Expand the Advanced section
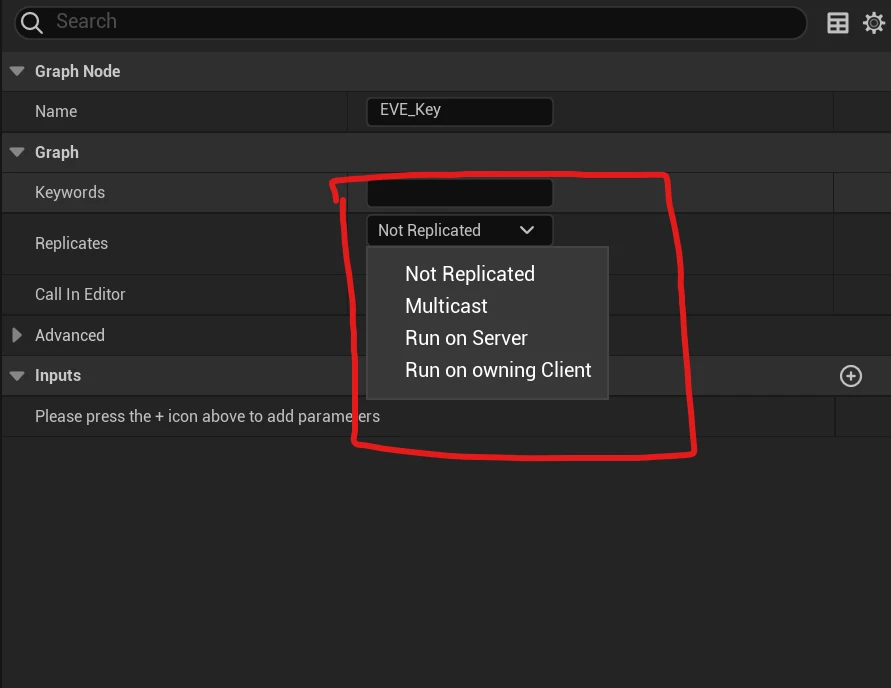The height and width of the screenshot is (688, 891). [17, 335]
